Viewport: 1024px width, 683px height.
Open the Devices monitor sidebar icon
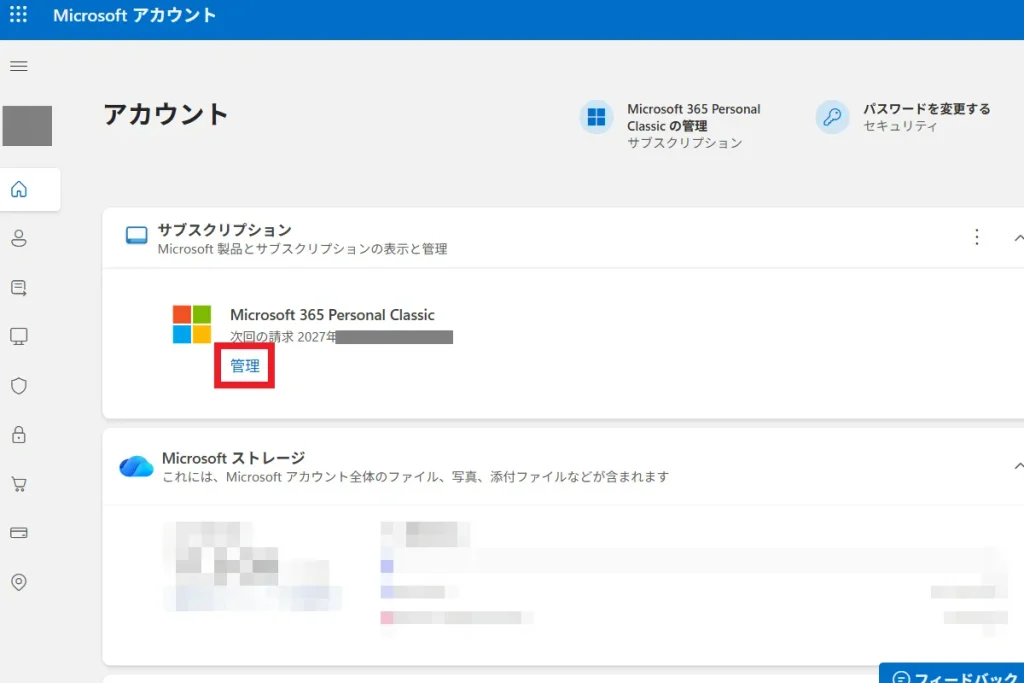click(x=19, y=336)
